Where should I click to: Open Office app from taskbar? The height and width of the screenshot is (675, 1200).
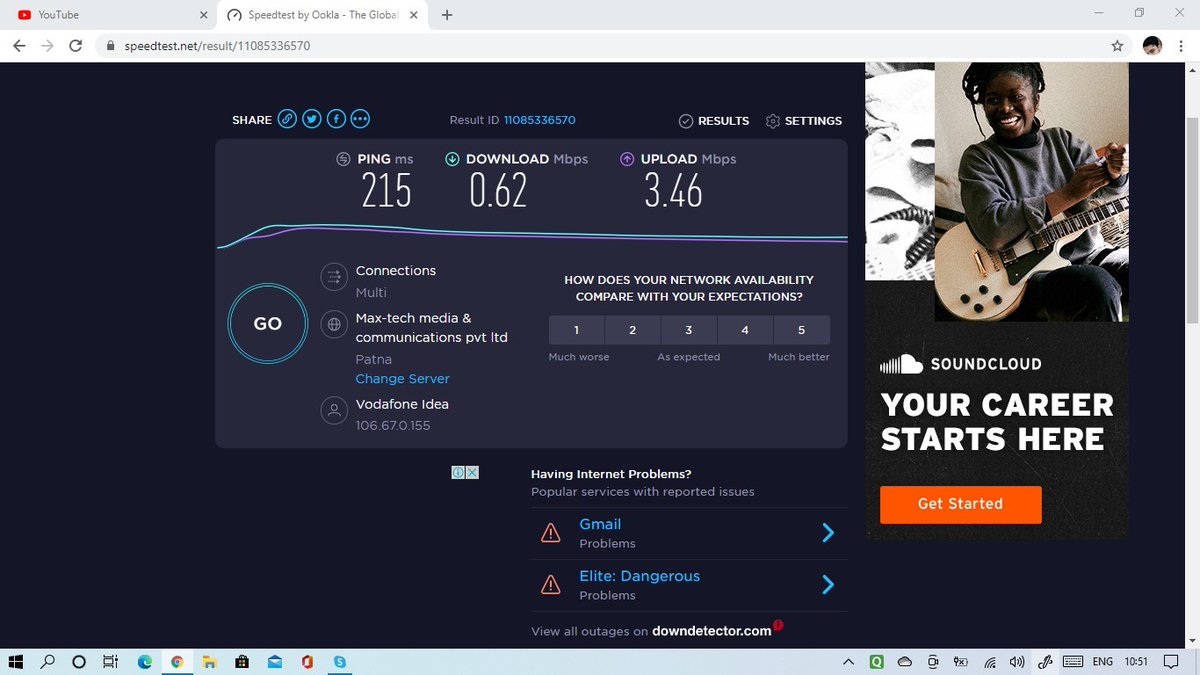(x=307, y=662)
